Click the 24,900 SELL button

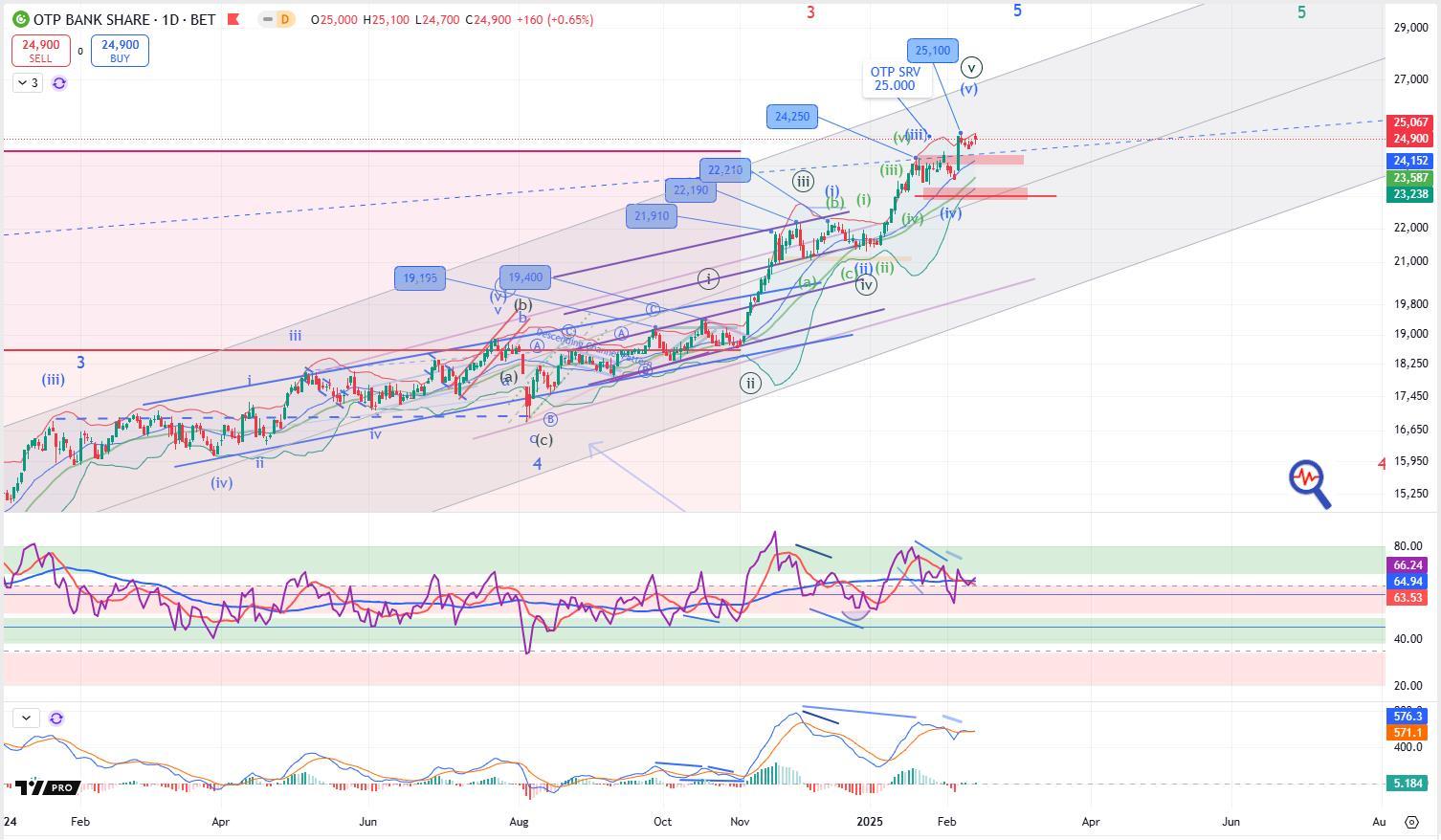[40, 51]
